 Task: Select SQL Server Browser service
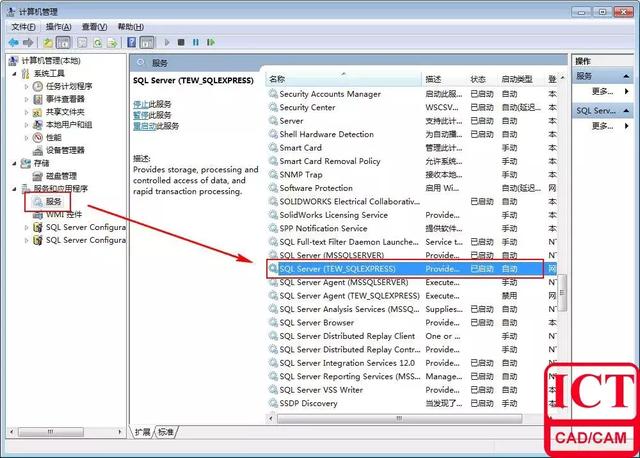point(412,322)
